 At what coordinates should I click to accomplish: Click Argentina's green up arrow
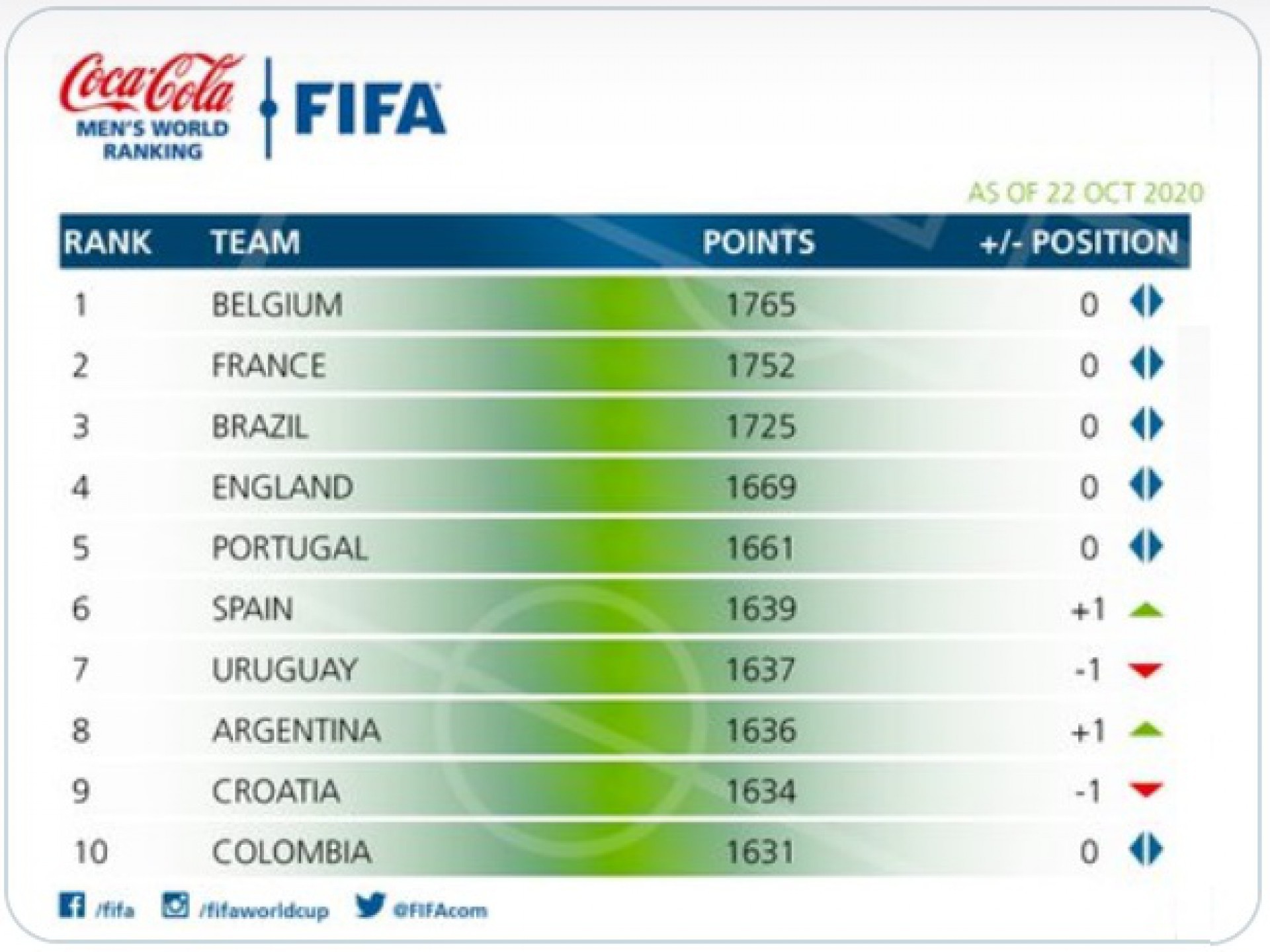[x=1146, y=731]
